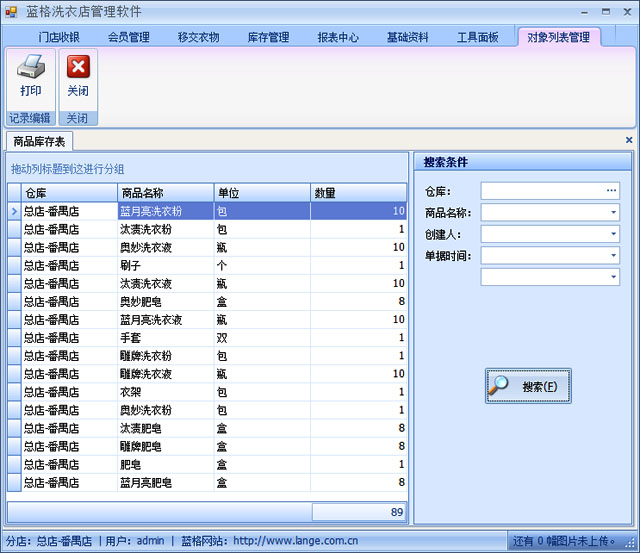Click the total 89 summary cell
The image size is (640, 553).
(x=359, y=512)
